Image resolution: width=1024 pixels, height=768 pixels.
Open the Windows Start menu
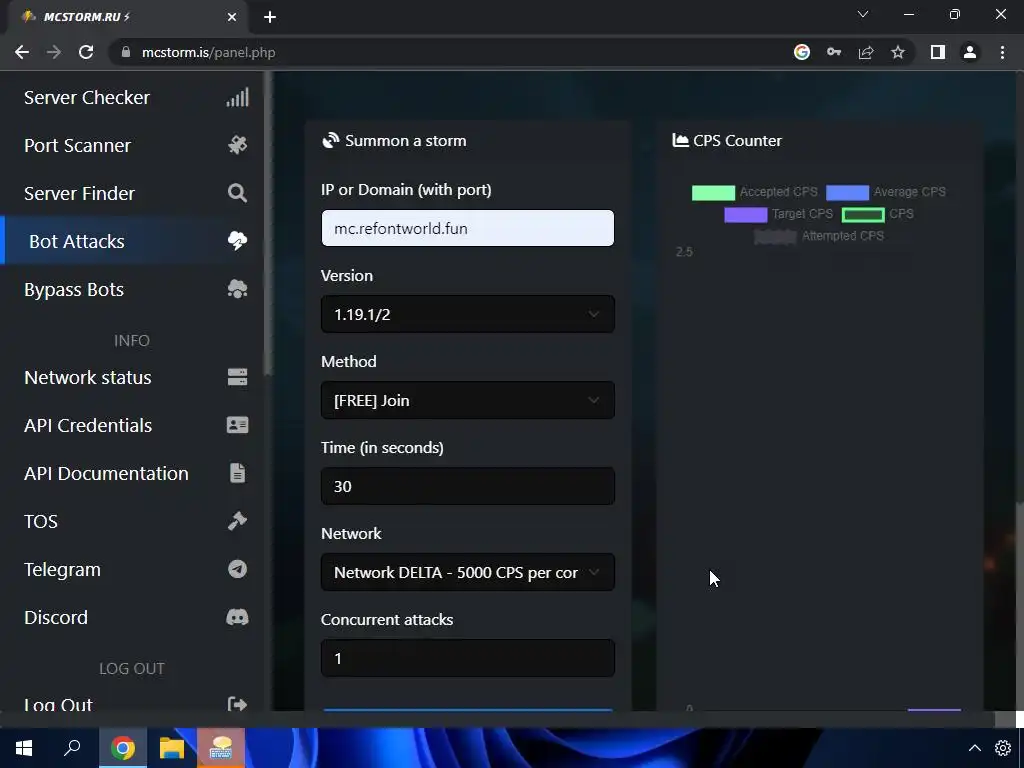(x=24, y=748)
